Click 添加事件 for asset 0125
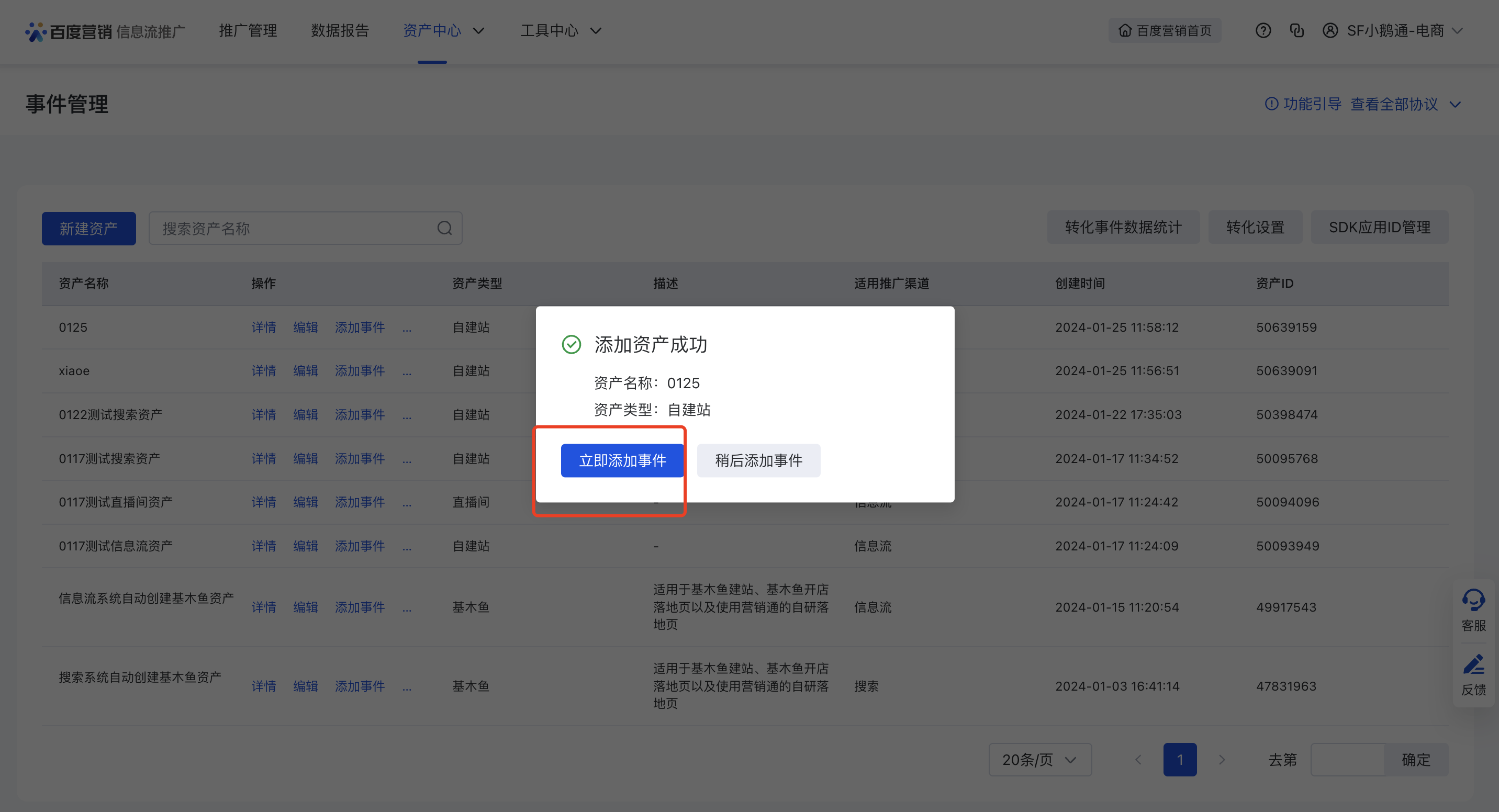This screenshot has width=1499, height=812. 360,328
